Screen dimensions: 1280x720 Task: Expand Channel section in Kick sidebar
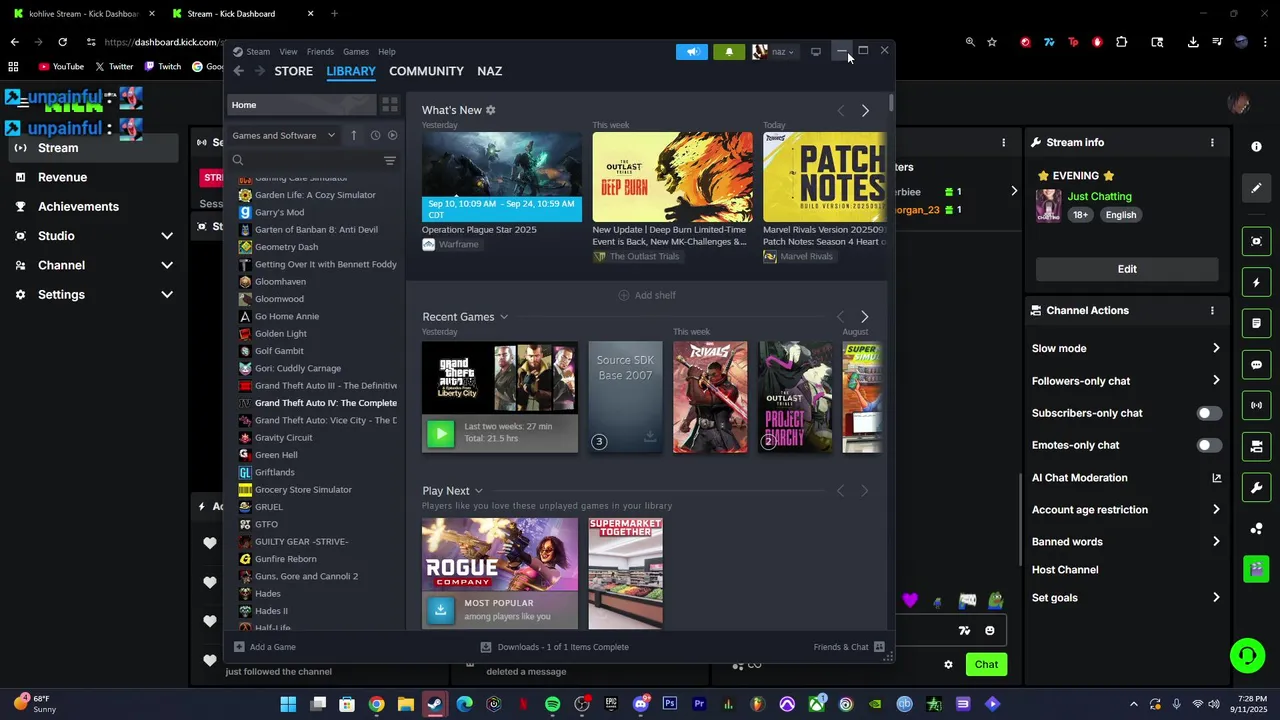167,265
